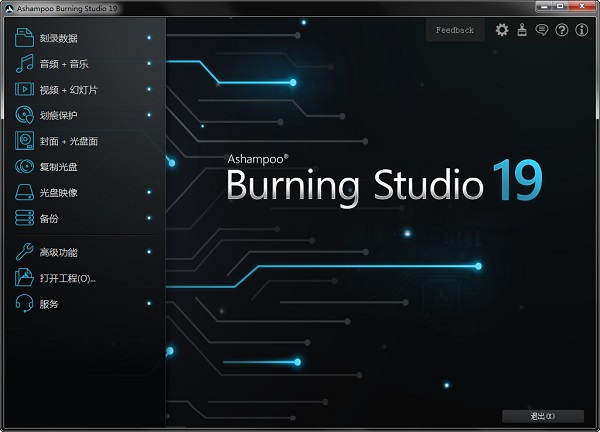Image resolution: width=600 pixels, height=432 pixels.
Task: Maximize the Burning Studio window
Action: coord(559,6)
